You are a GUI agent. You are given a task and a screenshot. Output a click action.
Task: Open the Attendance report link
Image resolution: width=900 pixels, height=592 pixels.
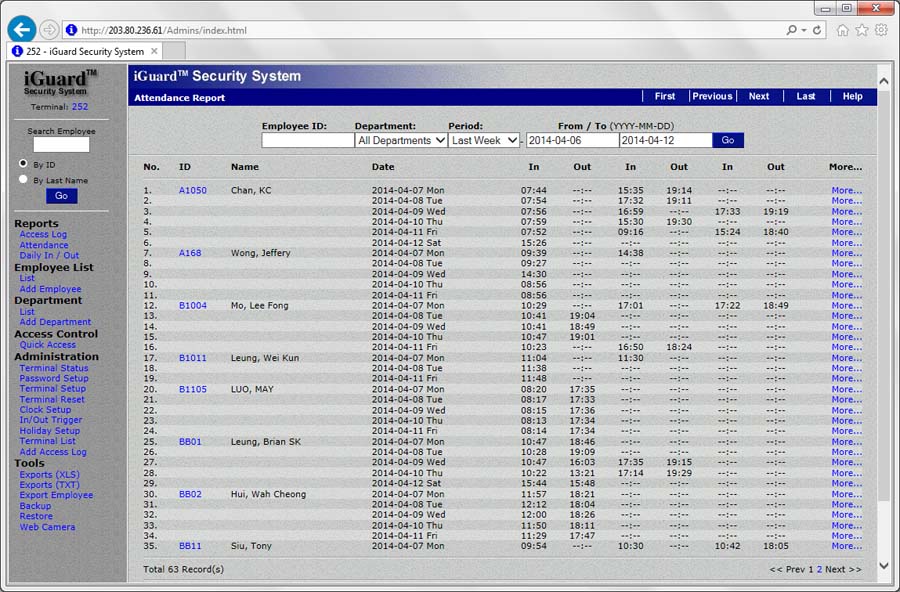click(x=44, y=245)
